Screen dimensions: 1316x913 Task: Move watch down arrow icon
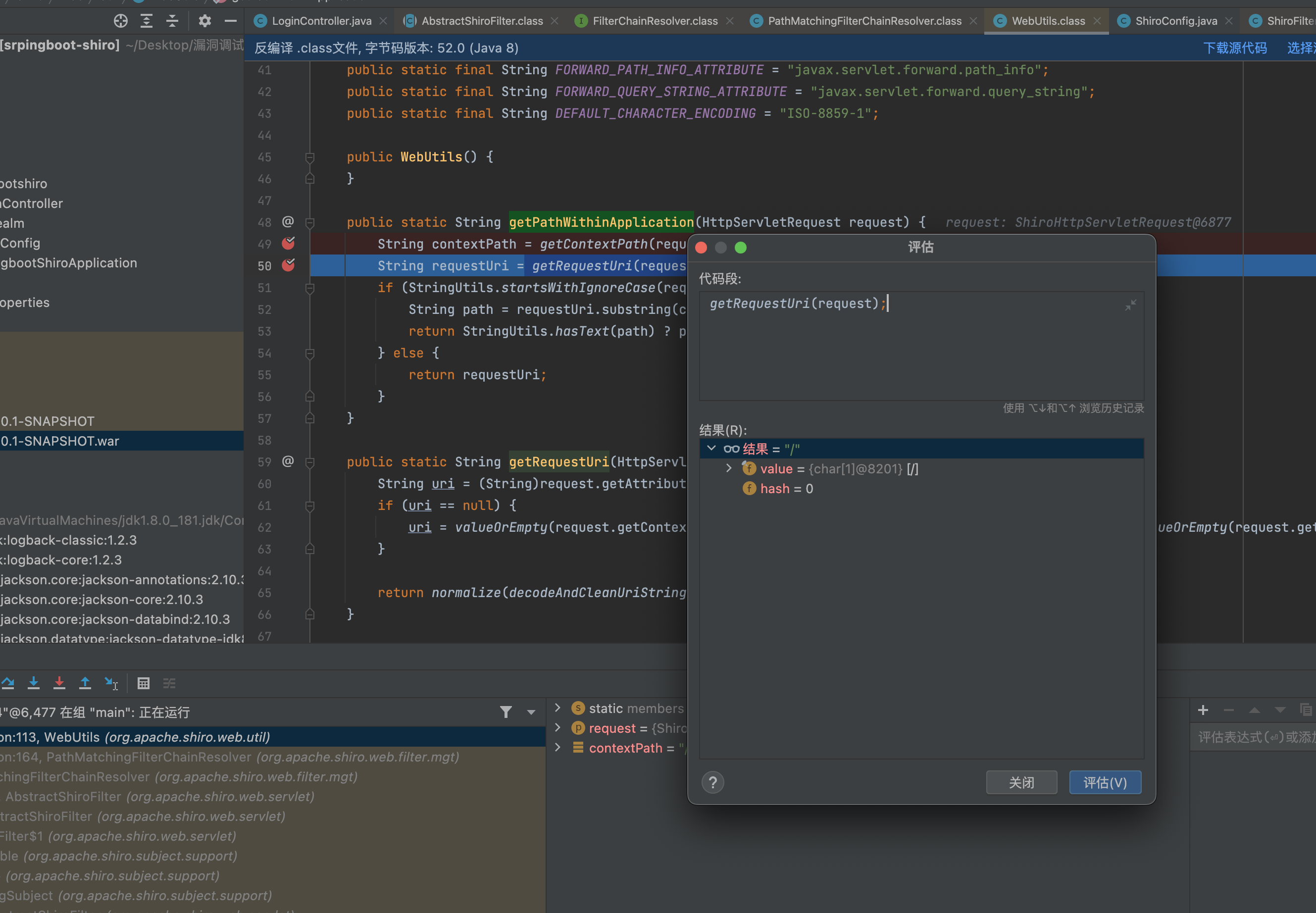(x=1280, y=710)
